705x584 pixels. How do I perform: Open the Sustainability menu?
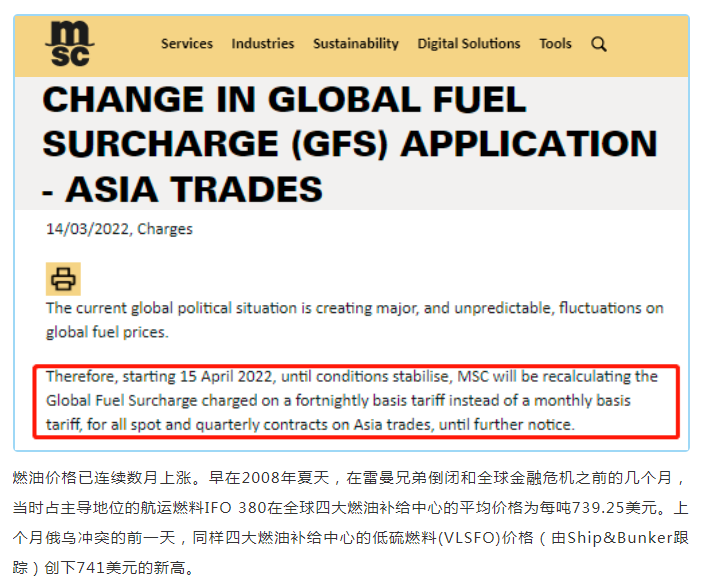coord(356,44)
